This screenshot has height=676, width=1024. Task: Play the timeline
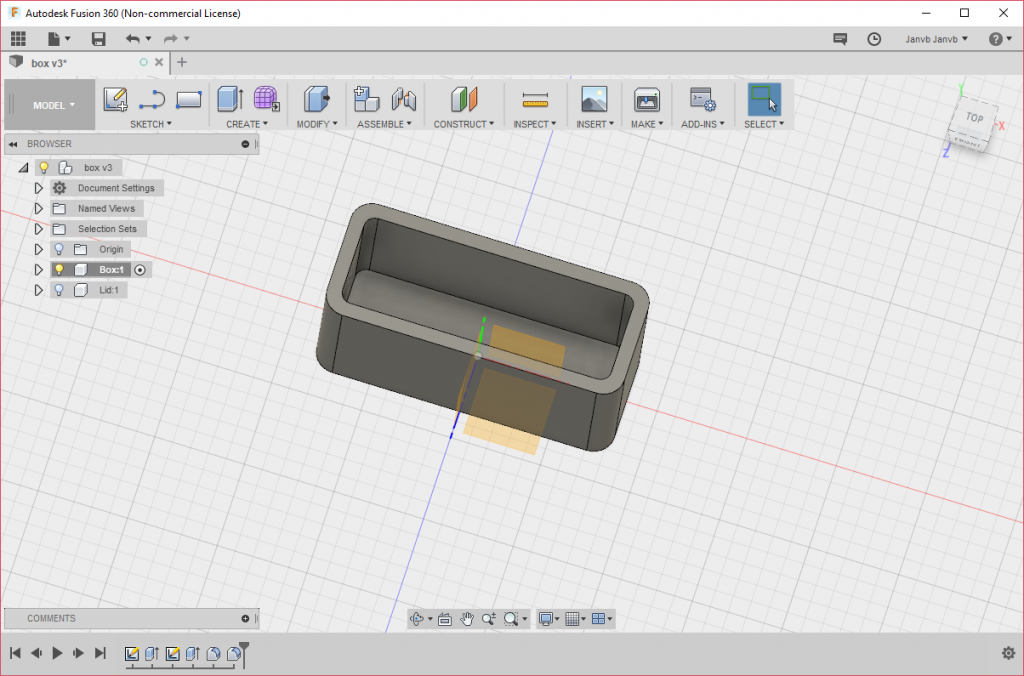[x=57, y=652]
